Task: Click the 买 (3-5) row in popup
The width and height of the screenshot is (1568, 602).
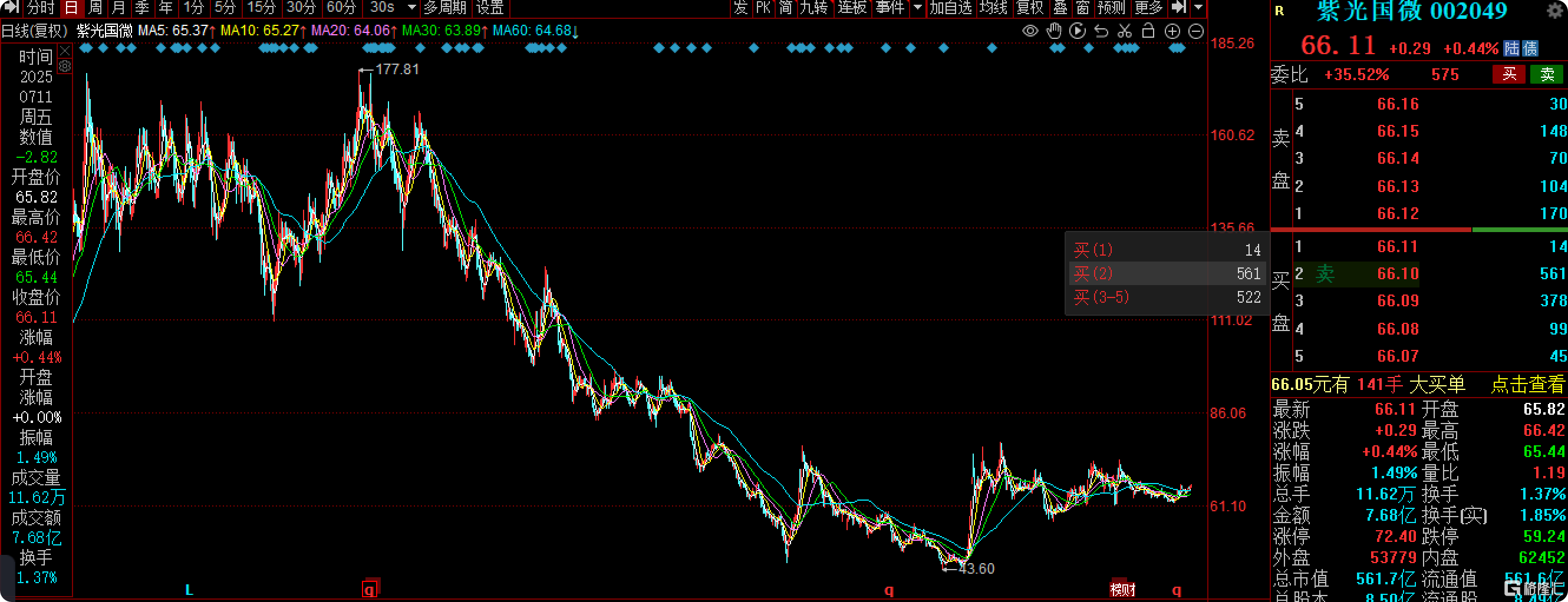Action: [1167, 297]
